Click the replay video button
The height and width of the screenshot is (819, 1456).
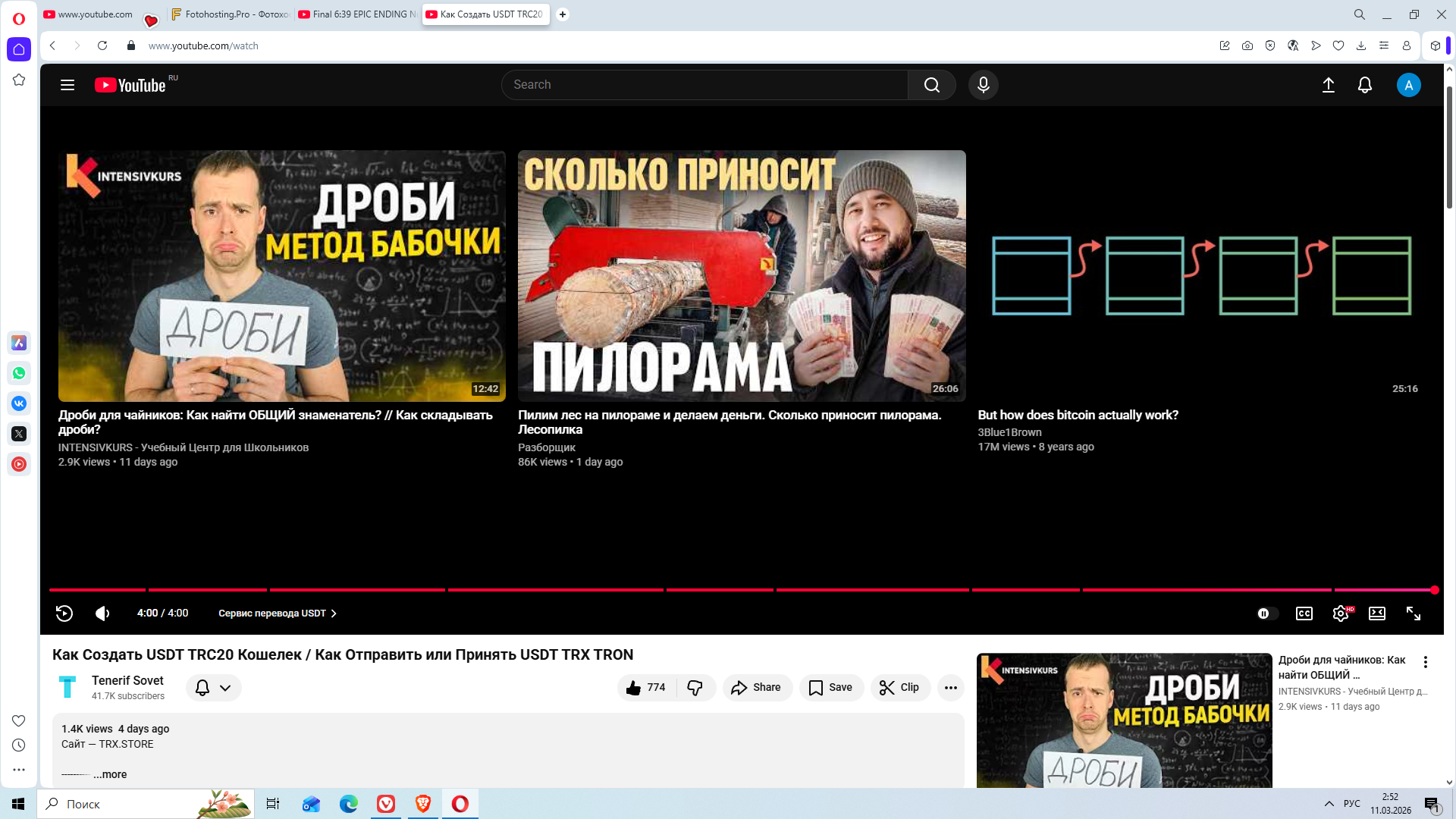coord(64,613)
